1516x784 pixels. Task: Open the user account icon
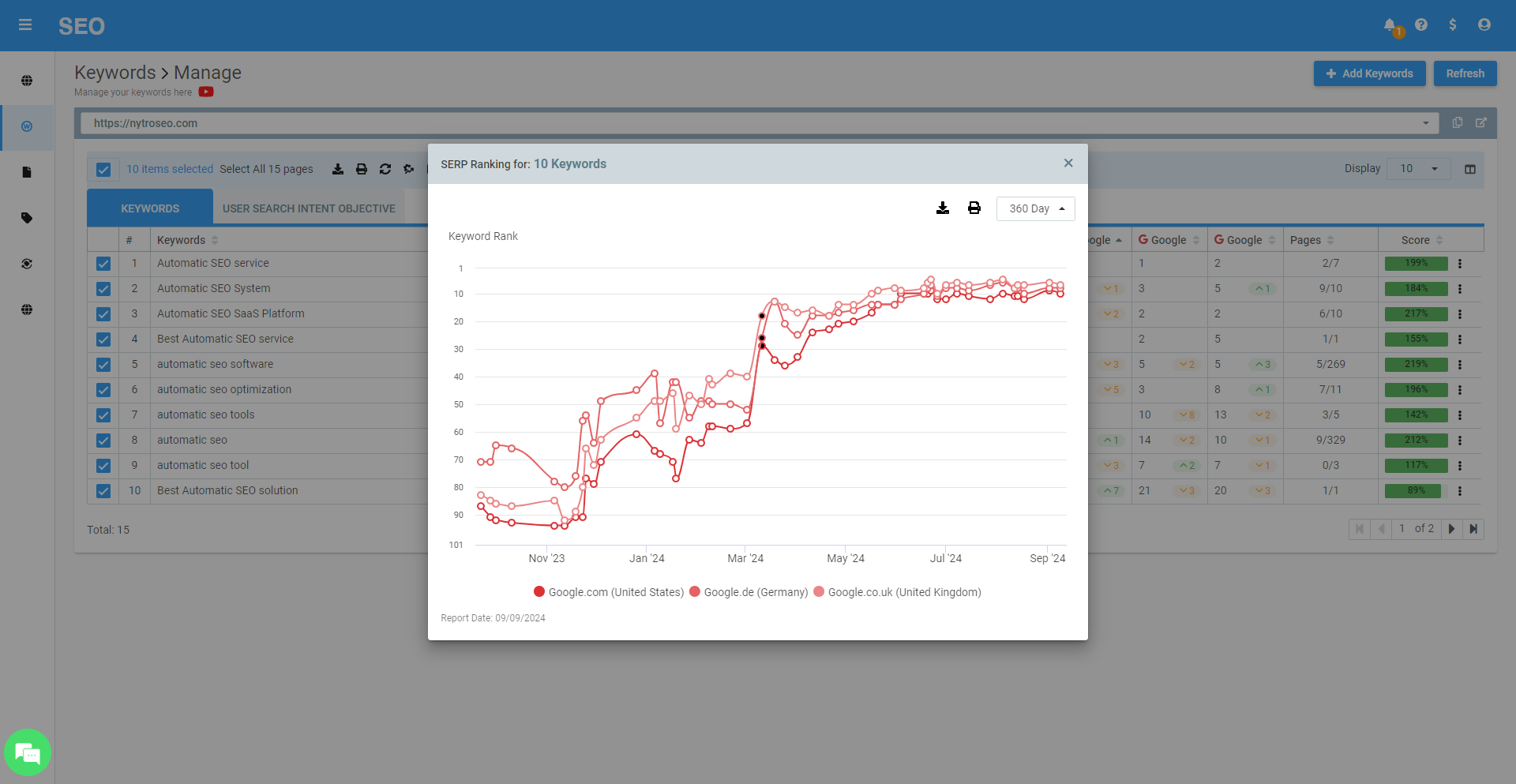(x=1484, y=24)
